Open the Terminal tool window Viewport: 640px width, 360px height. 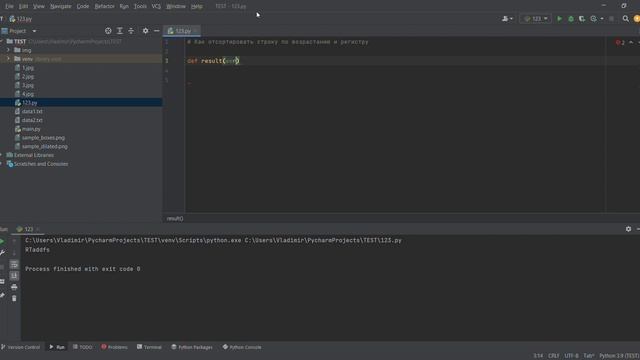(149, 347)
